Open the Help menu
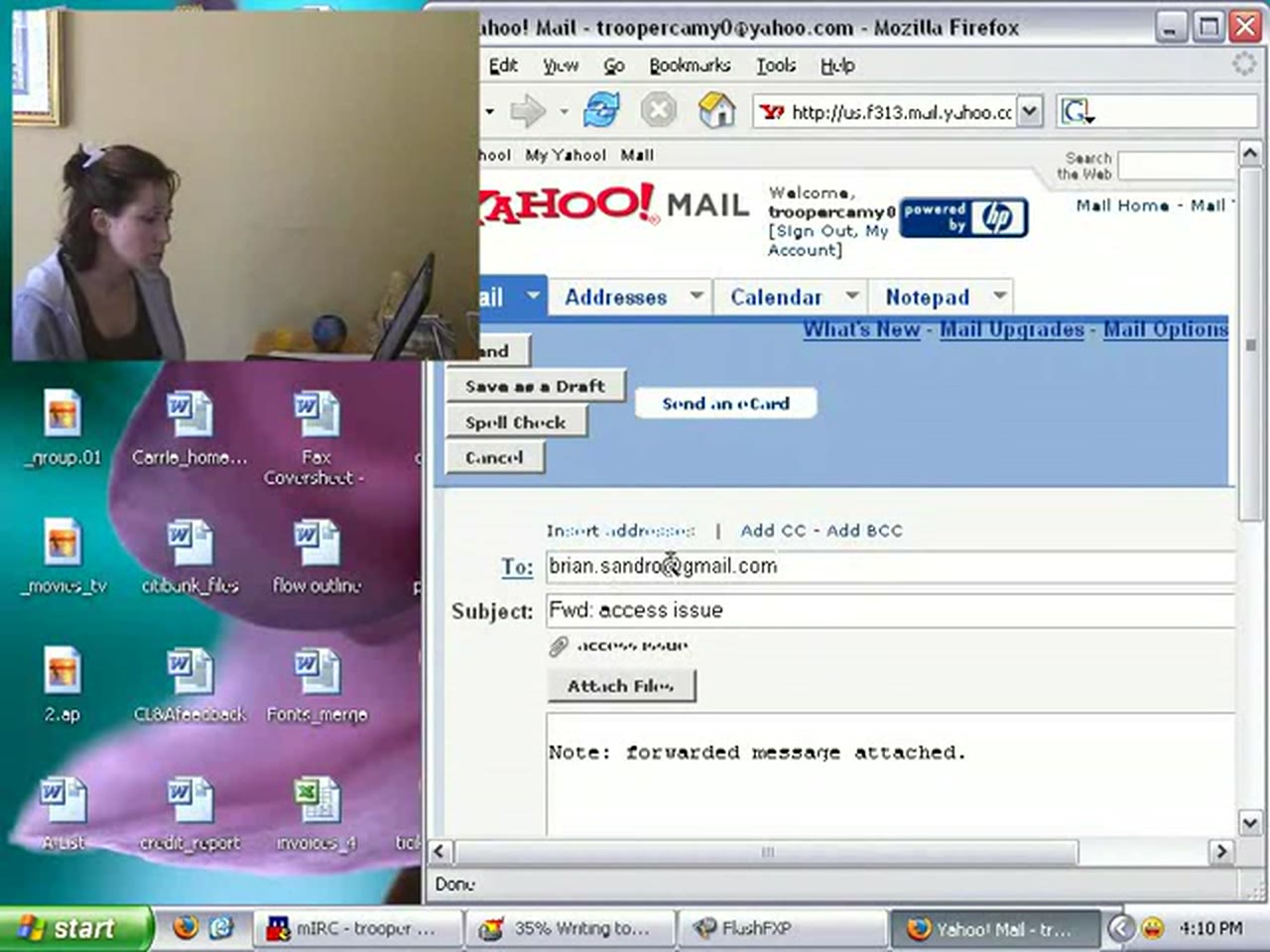This screenshot has height=952, width=1270. point(837,65)
